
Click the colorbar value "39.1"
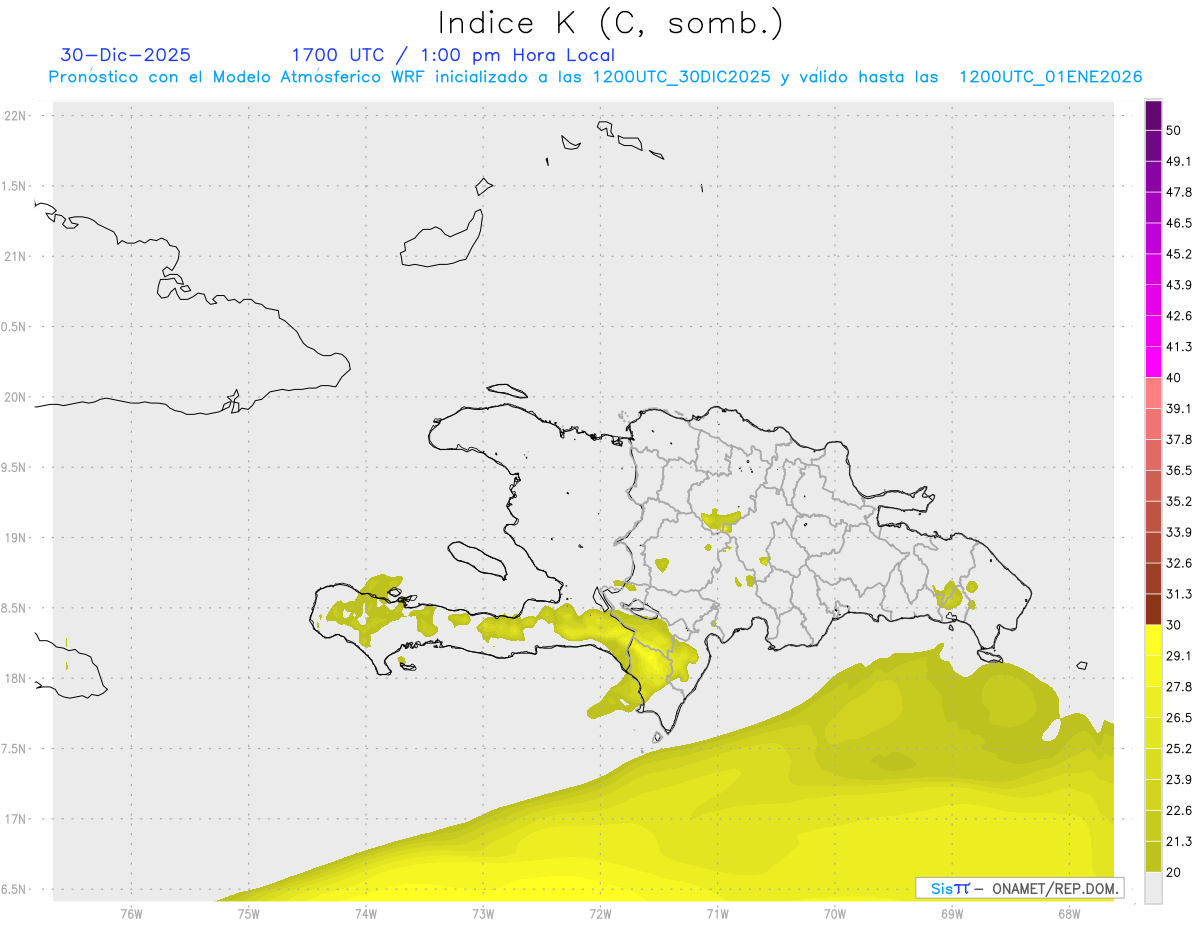[1179, 408]
